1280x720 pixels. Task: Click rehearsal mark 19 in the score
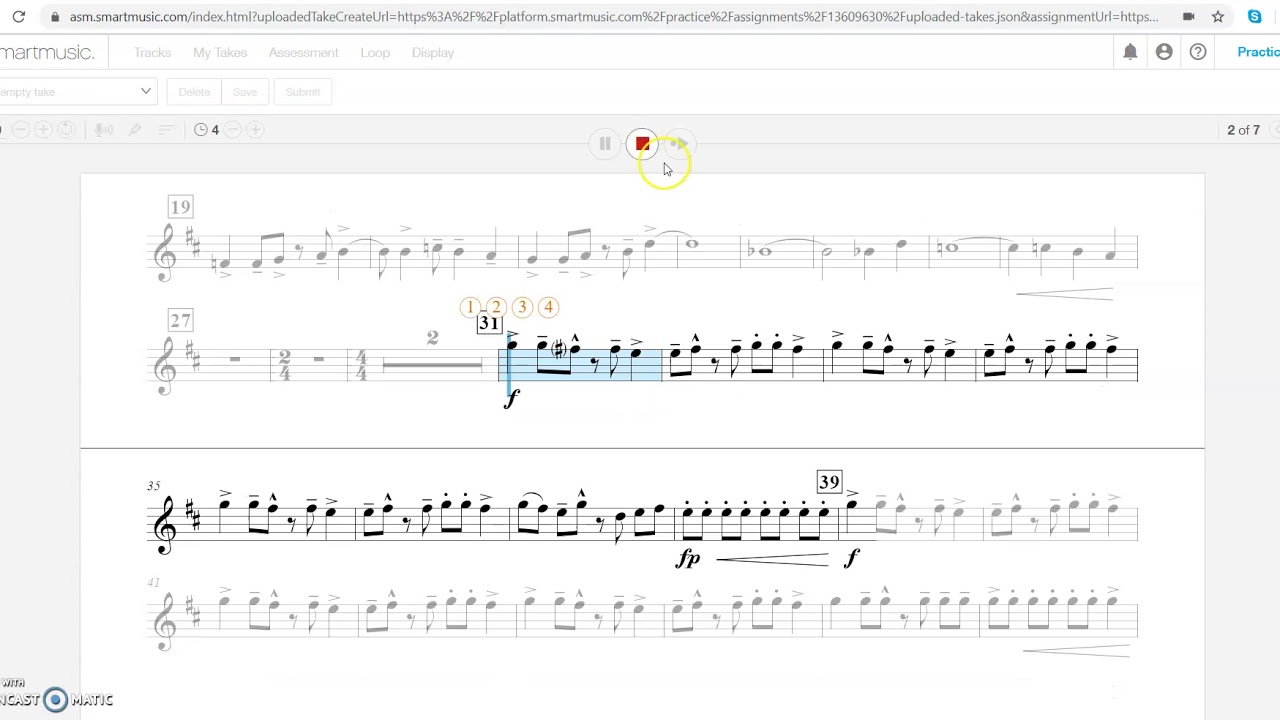(x=180, y=207)
